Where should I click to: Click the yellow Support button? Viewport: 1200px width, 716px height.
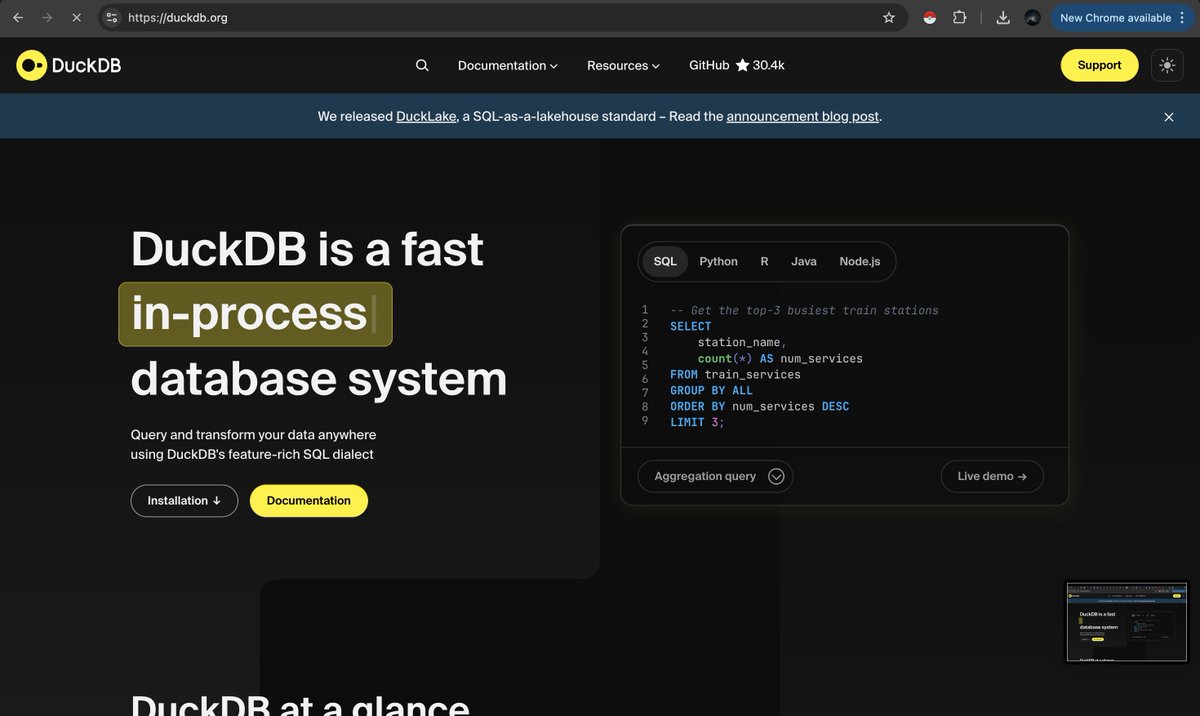pyautogui.click(x=1099, y=65)
